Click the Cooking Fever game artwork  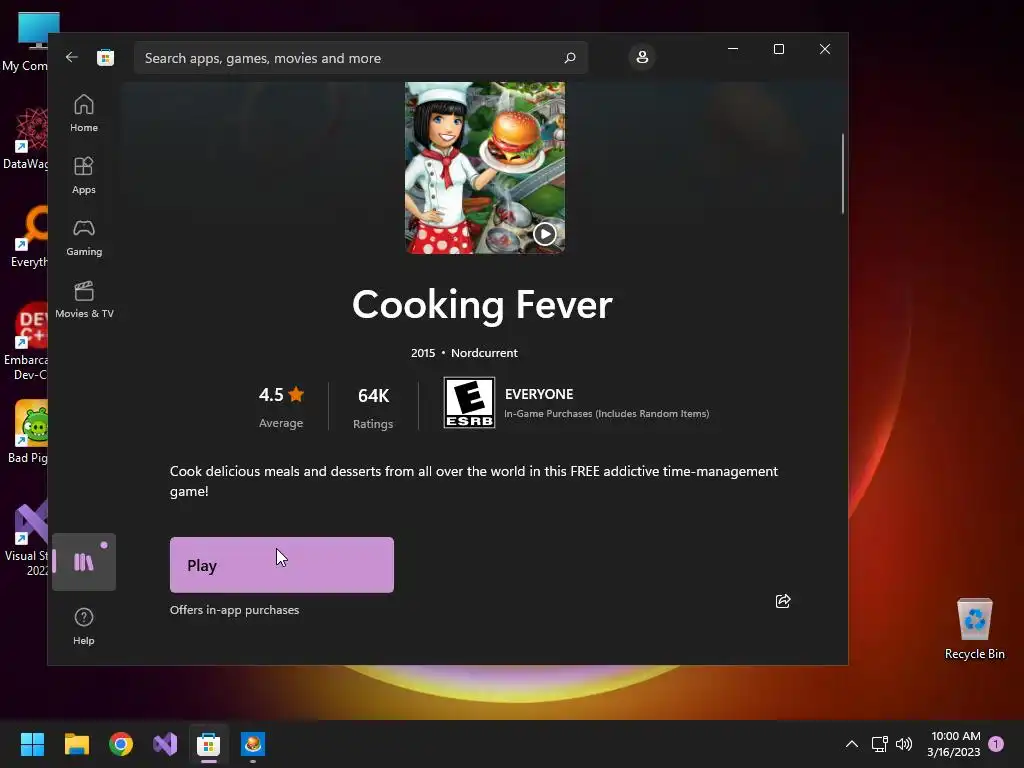pyautogui.click(x=485, y=168)
